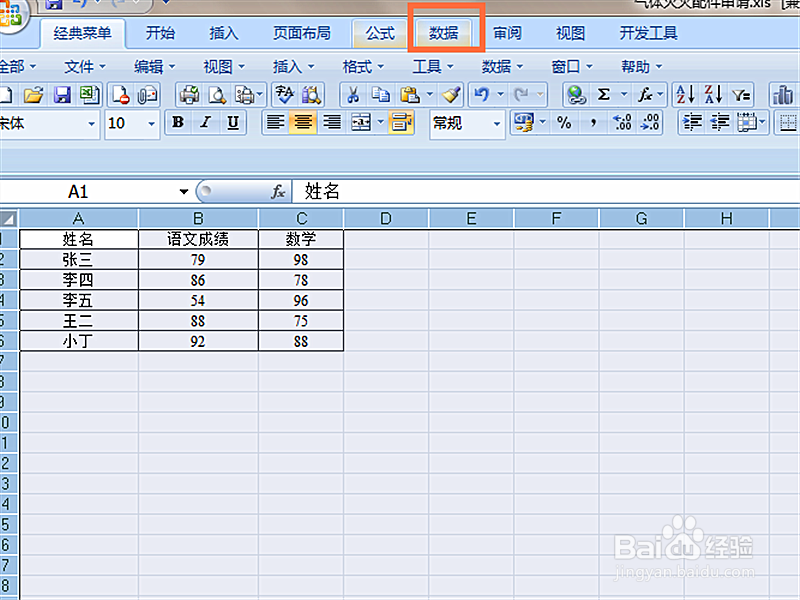800x600 pixels.
Task: Apply Percent Style with the % icon
Action: coord(566,123)
